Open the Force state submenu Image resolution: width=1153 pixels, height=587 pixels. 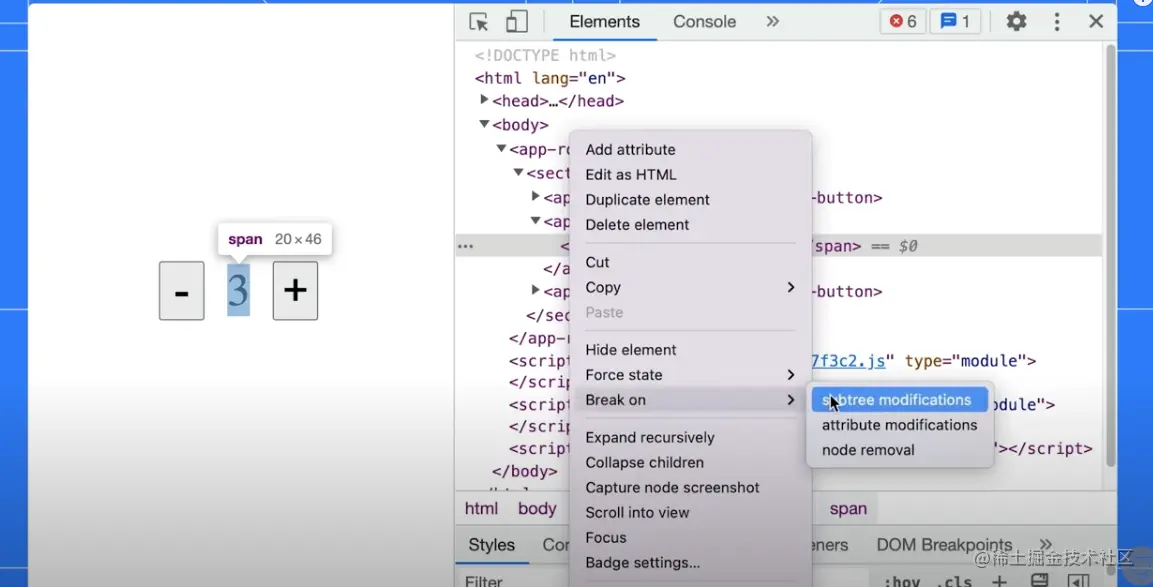coord(690,375)
